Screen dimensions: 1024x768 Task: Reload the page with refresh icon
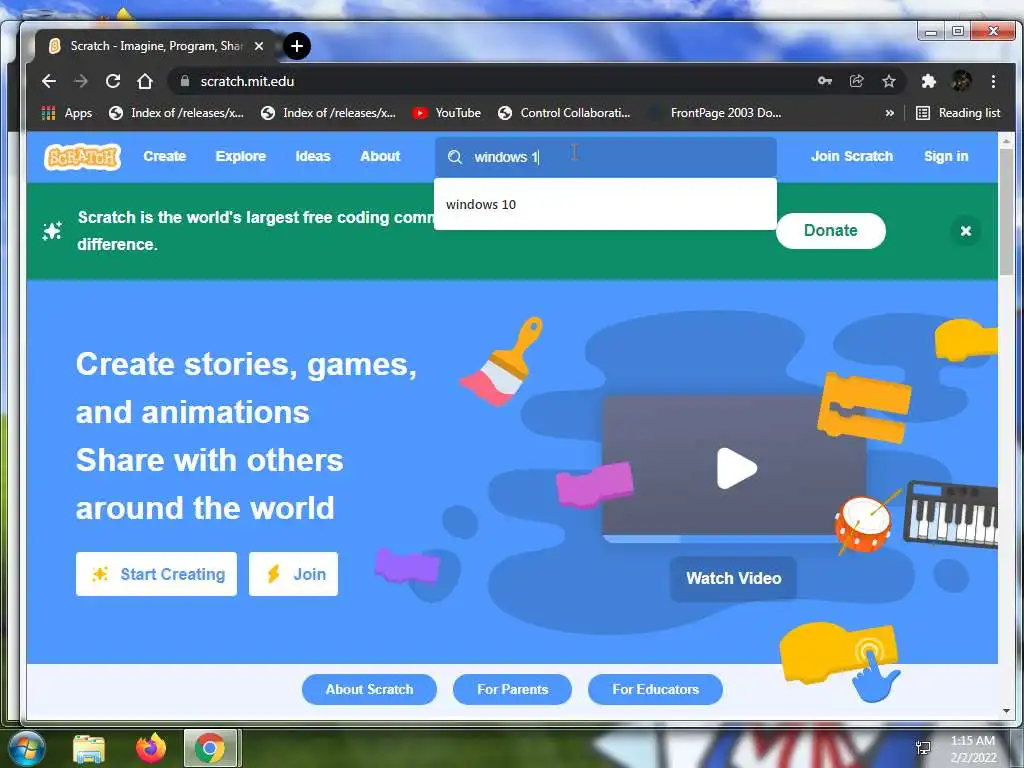pos(113,81)
